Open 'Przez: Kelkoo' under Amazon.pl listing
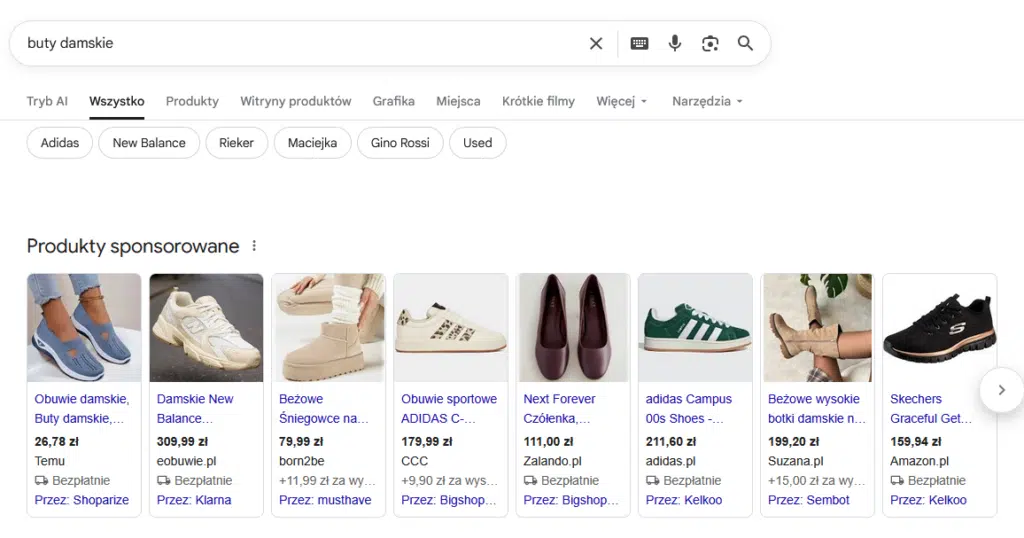Screen dimensions: 1024x538 click(x=928, y=500)
